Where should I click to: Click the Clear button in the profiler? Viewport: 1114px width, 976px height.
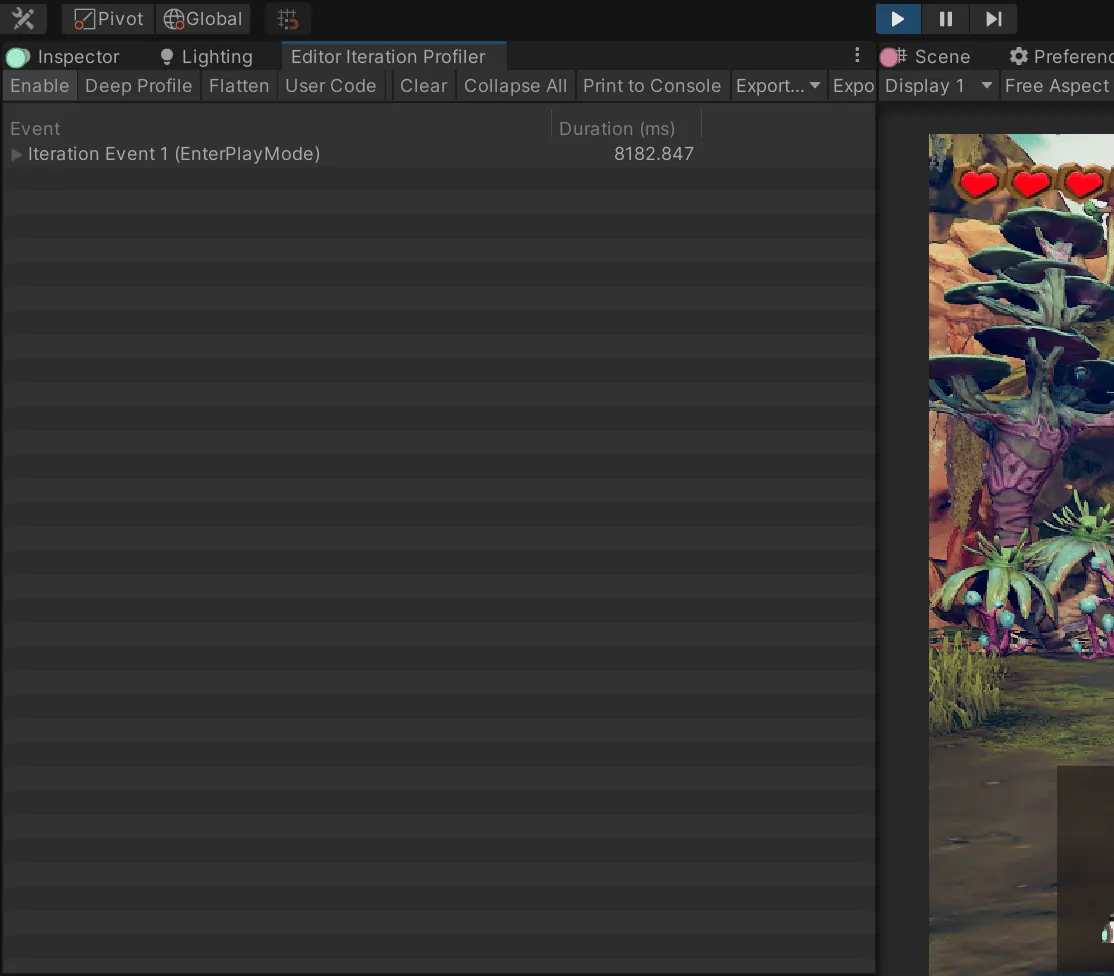click(423, 86)
